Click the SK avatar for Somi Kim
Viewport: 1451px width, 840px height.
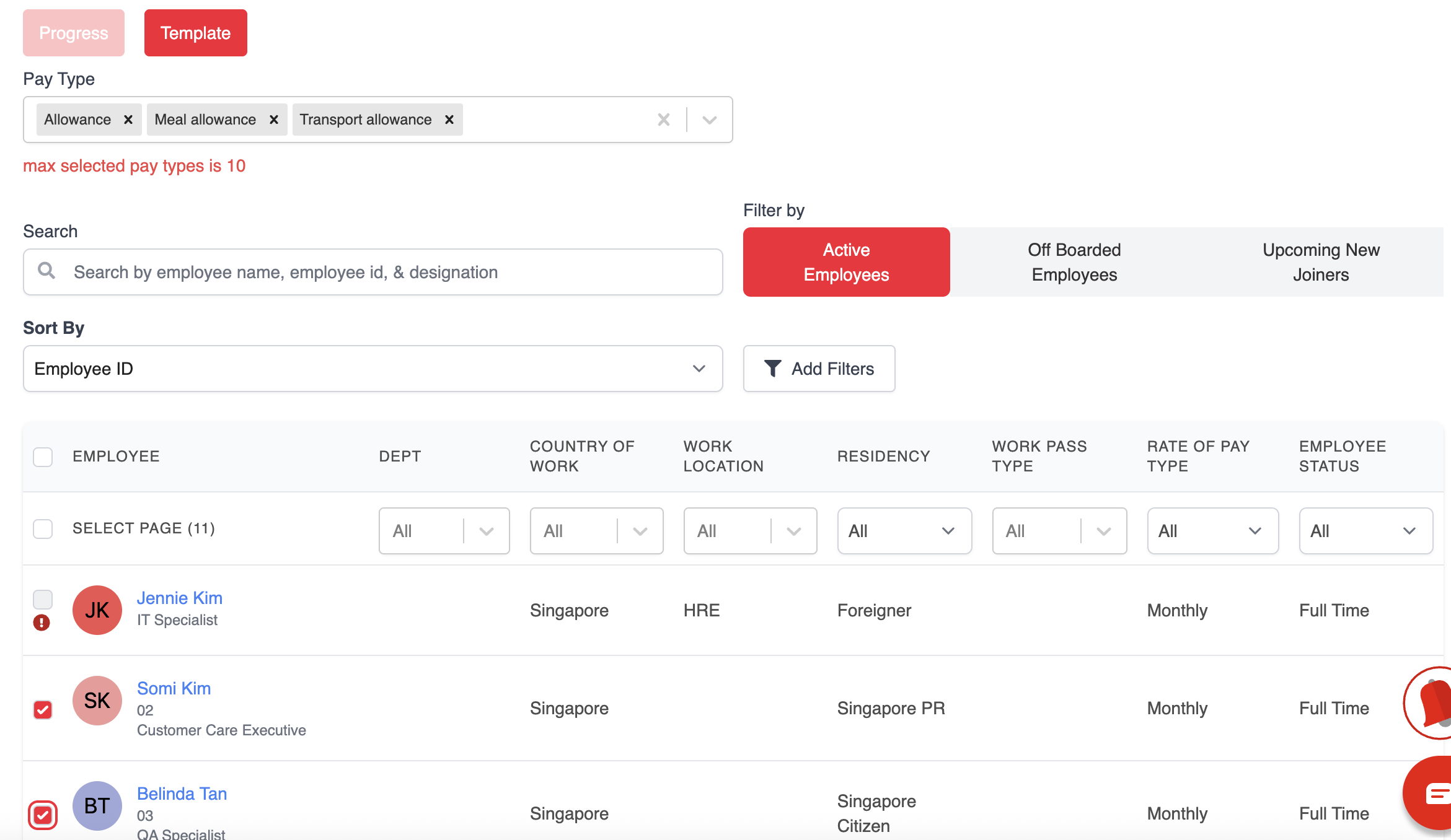pyautogui.click(x=97, y=701)
